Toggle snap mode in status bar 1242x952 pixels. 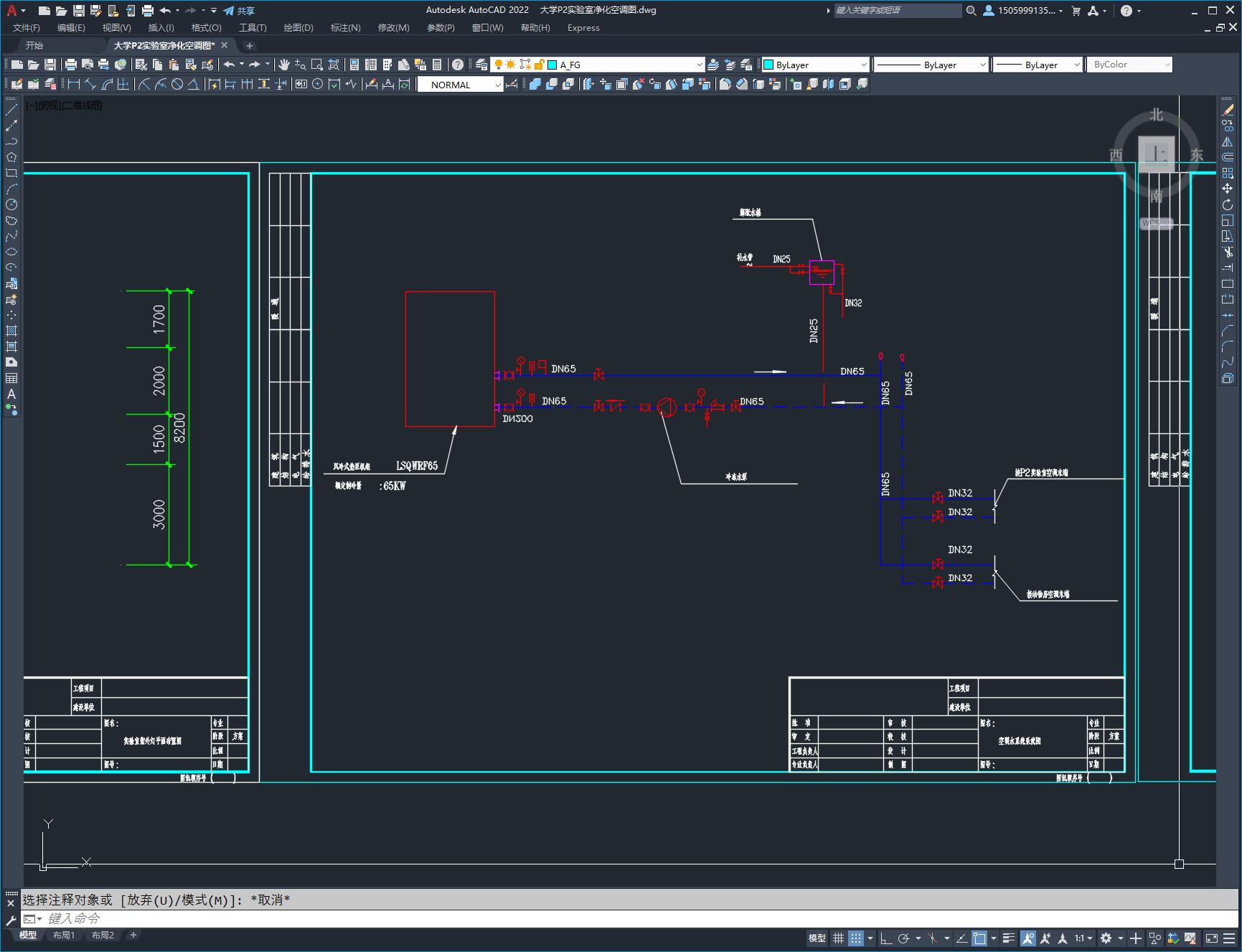(x=856, y=938)
